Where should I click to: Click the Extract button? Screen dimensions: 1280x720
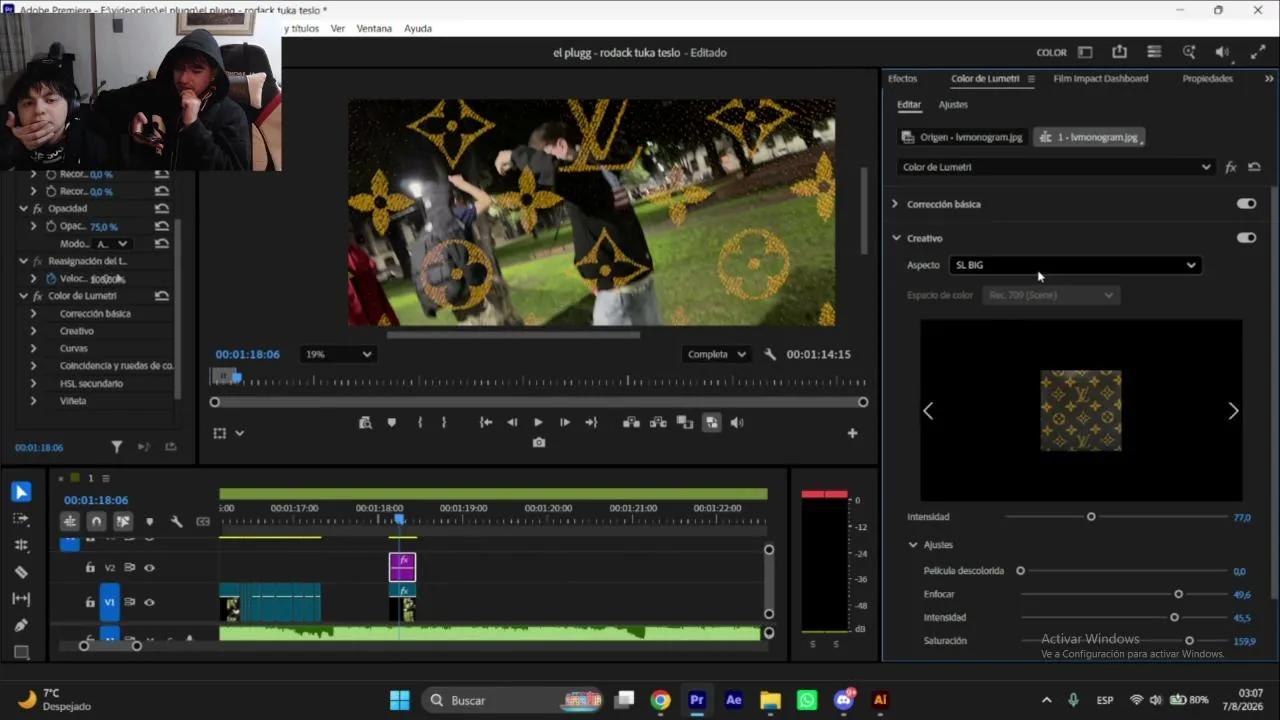pyautogui.click(x=658, y=423)
